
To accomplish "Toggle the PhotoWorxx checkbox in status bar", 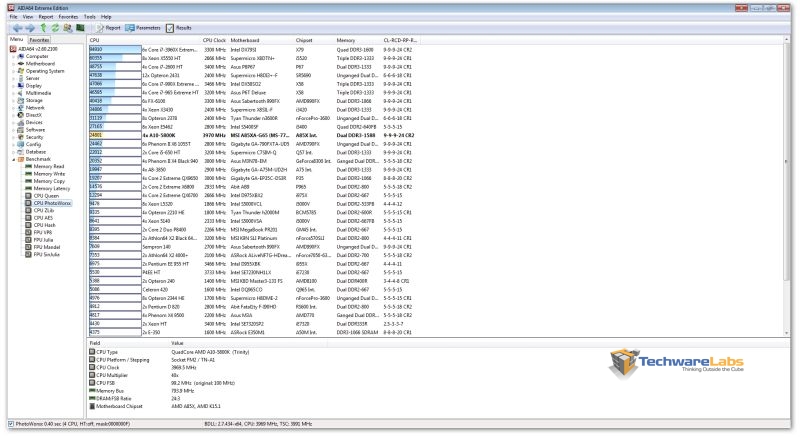I will click(x=11, y=424).
